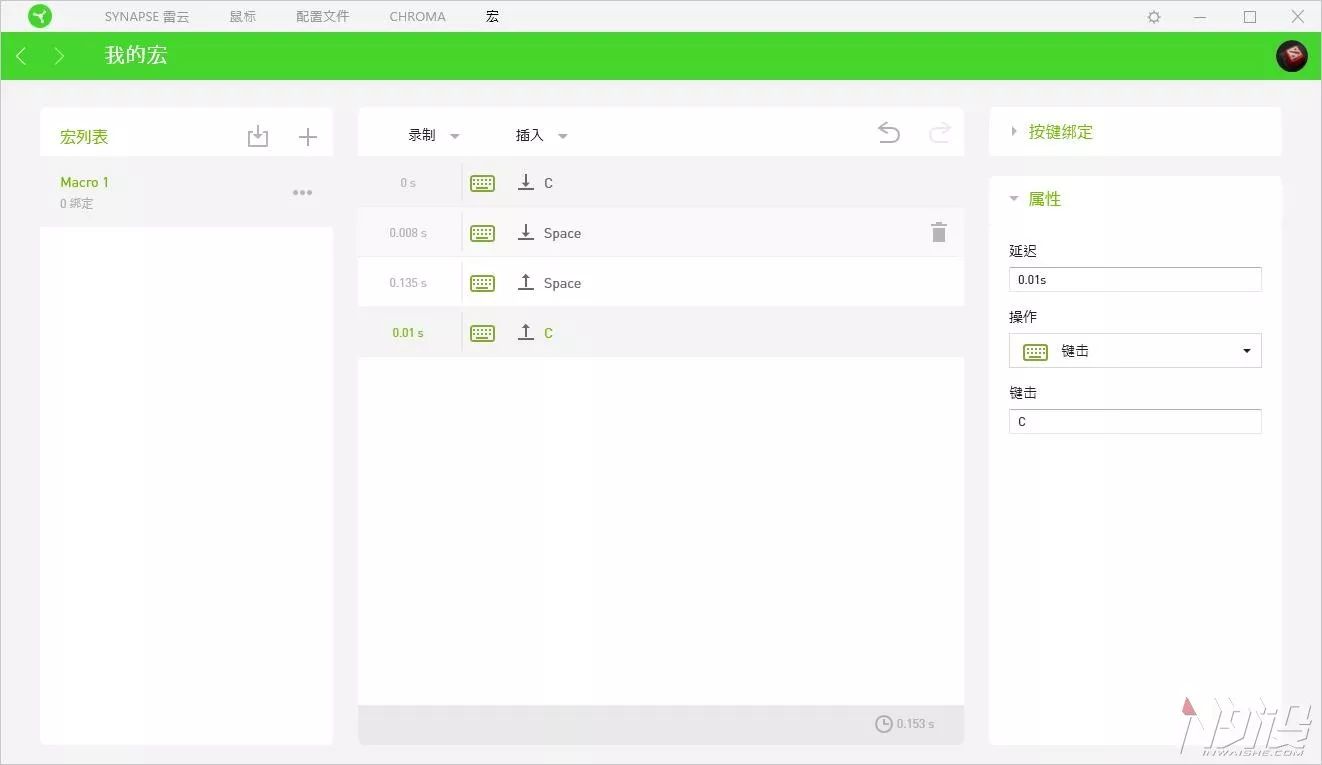The image size is (1322, 765).
Task: Select the 0 s delay value
Action: (x=408, y=183)
